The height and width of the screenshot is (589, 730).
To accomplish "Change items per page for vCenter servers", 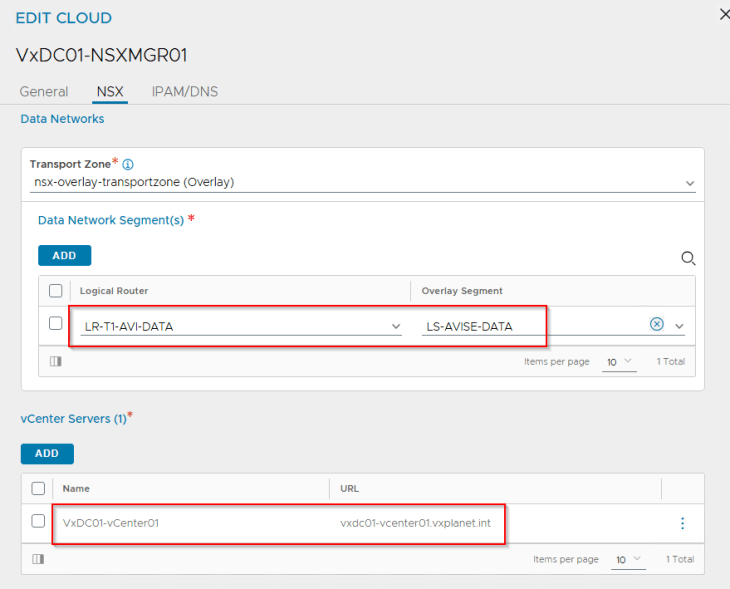I will click(x=627, y=559).
